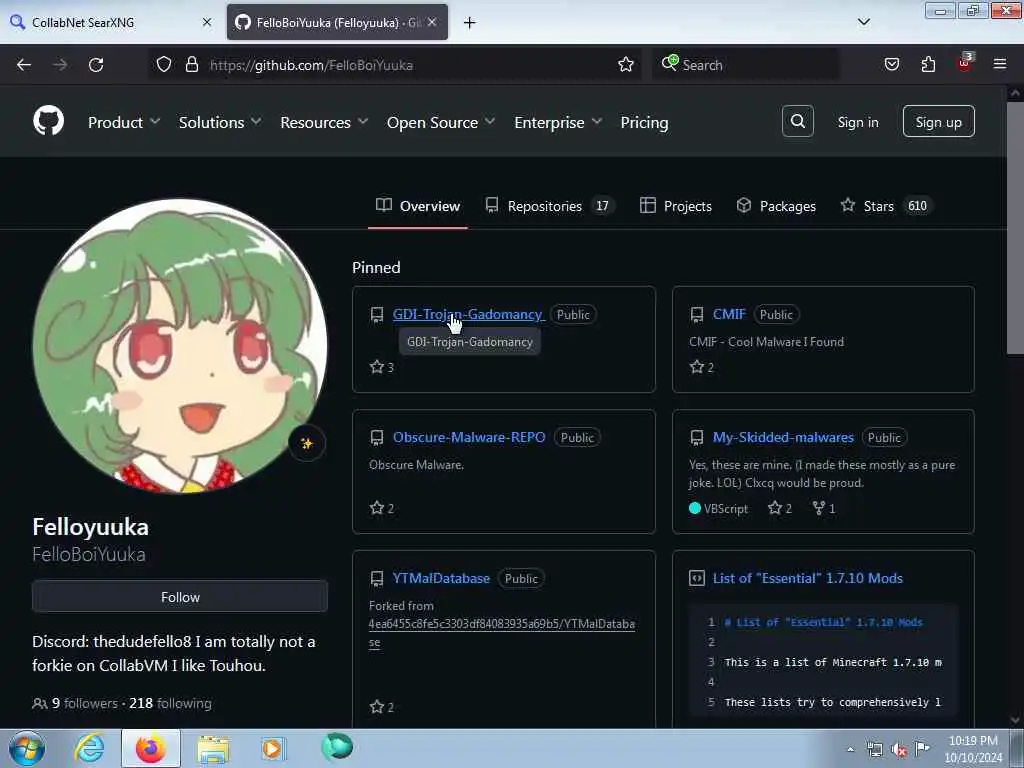The image size is (1024, 768).
Task: Click the Sign in link
Action: tap(857, 122)
